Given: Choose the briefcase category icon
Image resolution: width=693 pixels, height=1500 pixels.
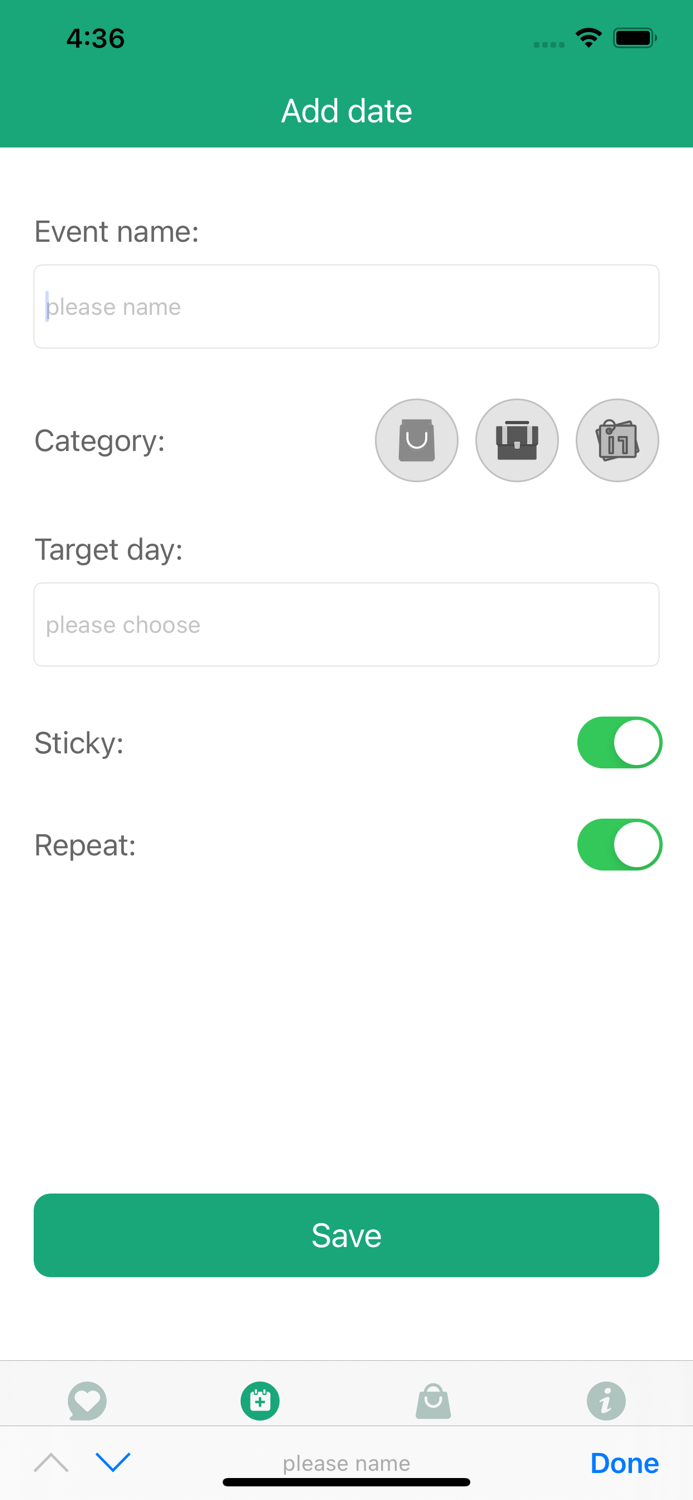Looking at the screenshot, I should coord(517,440).
